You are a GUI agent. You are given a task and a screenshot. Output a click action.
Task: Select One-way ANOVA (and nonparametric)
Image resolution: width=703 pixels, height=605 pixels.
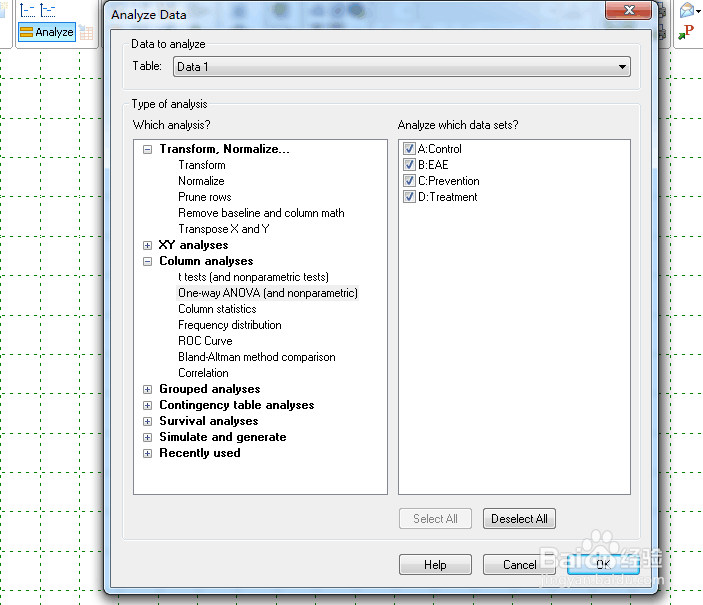pyautogui.click(x=268, y=293)
